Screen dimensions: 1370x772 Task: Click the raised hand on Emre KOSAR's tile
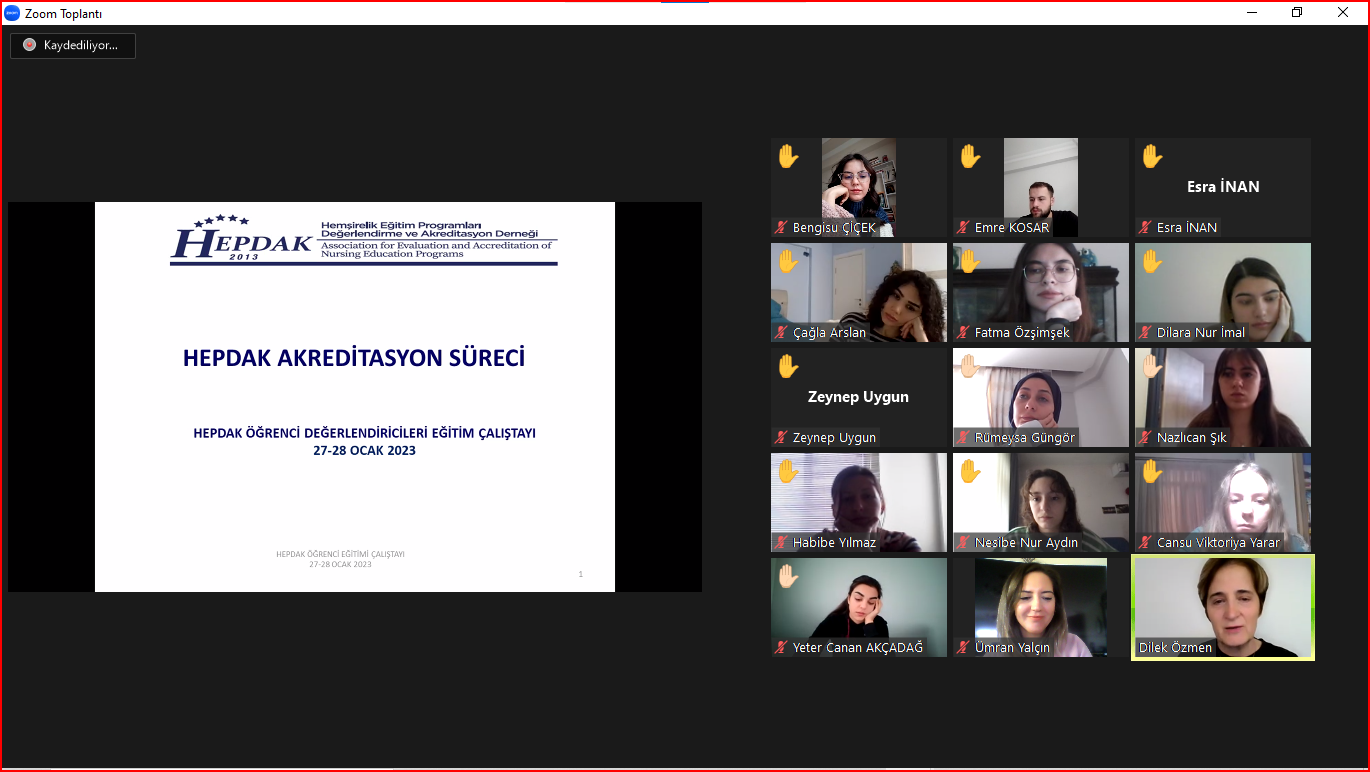[970, 156]
